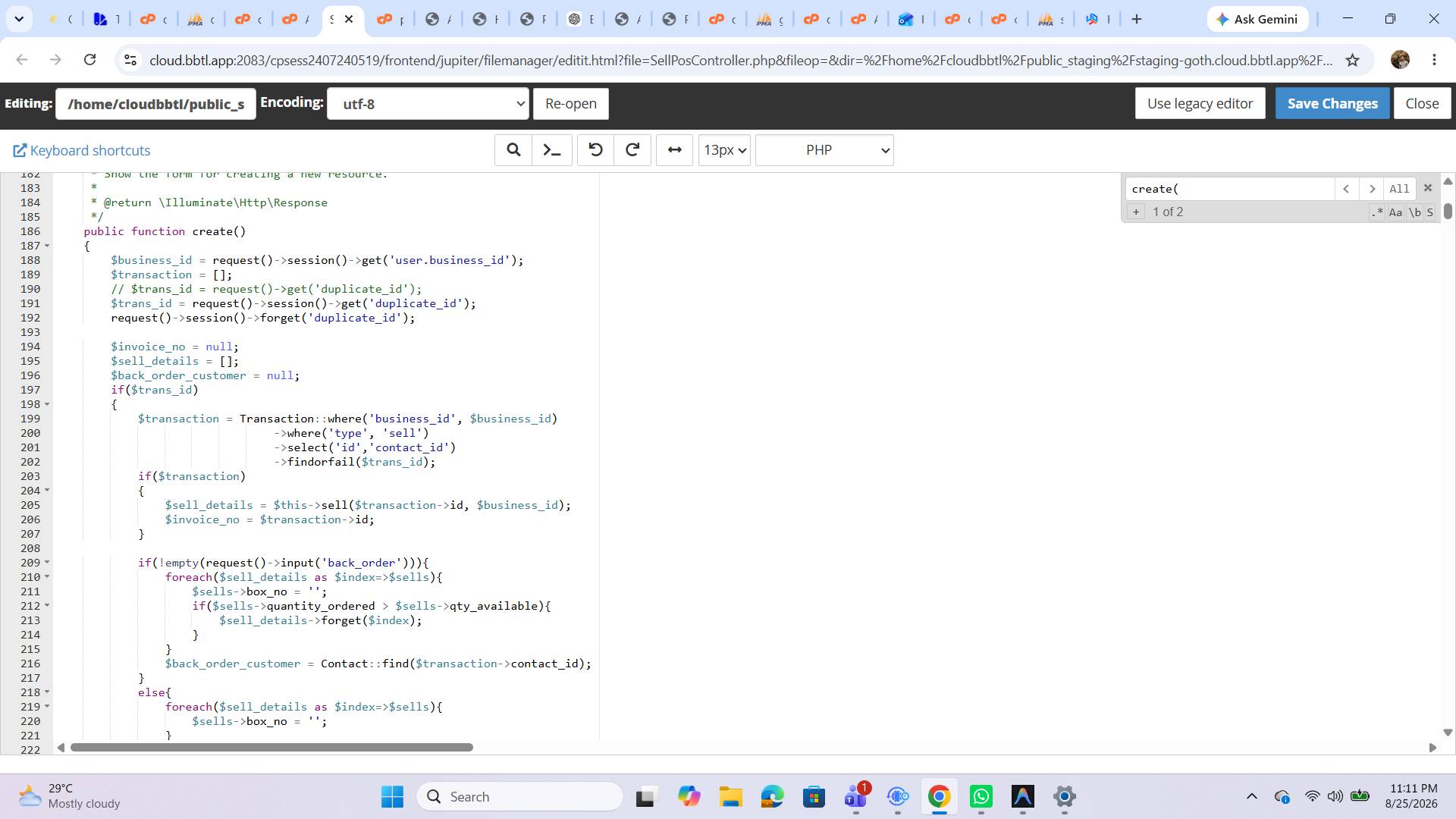The image size is (1456, 819).
Task: Click the horizontal scrollbar of the editor
Action: [271, 748]
